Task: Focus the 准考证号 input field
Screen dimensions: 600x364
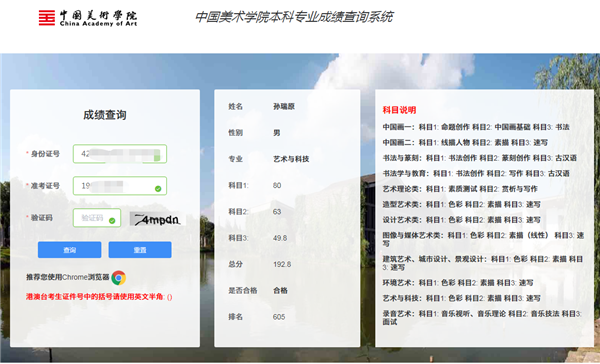Action: pyautogui.click(x=120, y=186)
